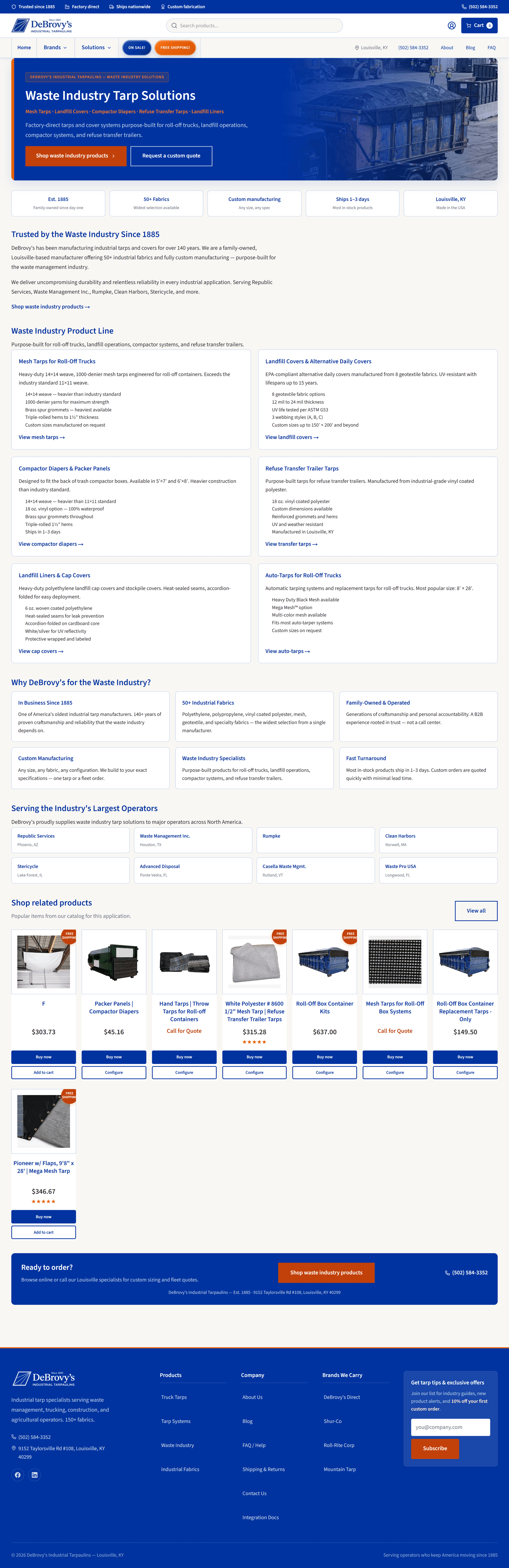Click the DeBrovy's logo in header
The image size is (509, 1568).
[42, 25]
